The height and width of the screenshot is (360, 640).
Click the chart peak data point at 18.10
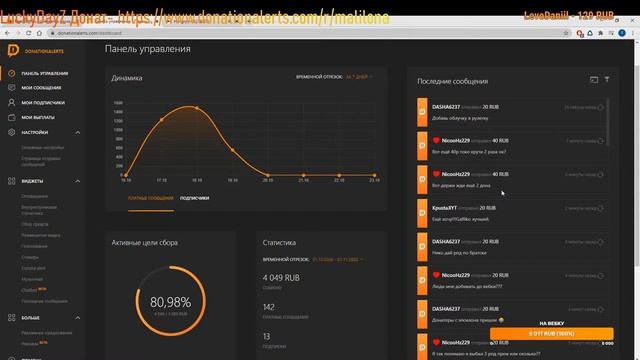point(197,108)
